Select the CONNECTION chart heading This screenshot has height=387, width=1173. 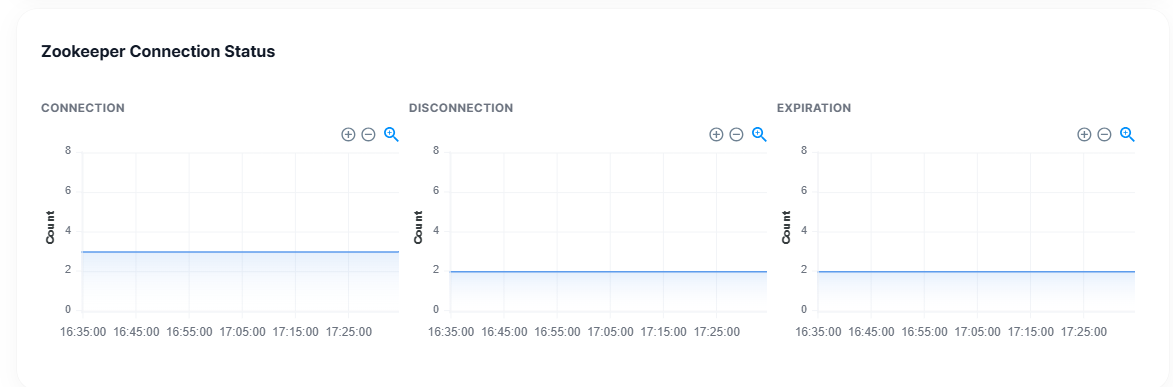tap(83, 108)
